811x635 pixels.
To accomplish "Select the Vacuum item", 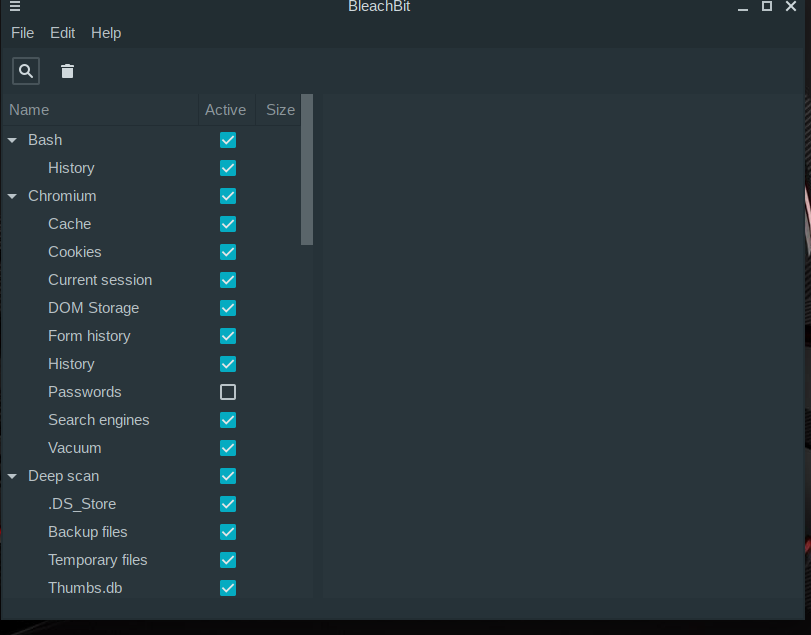I will tap(74, 448).
